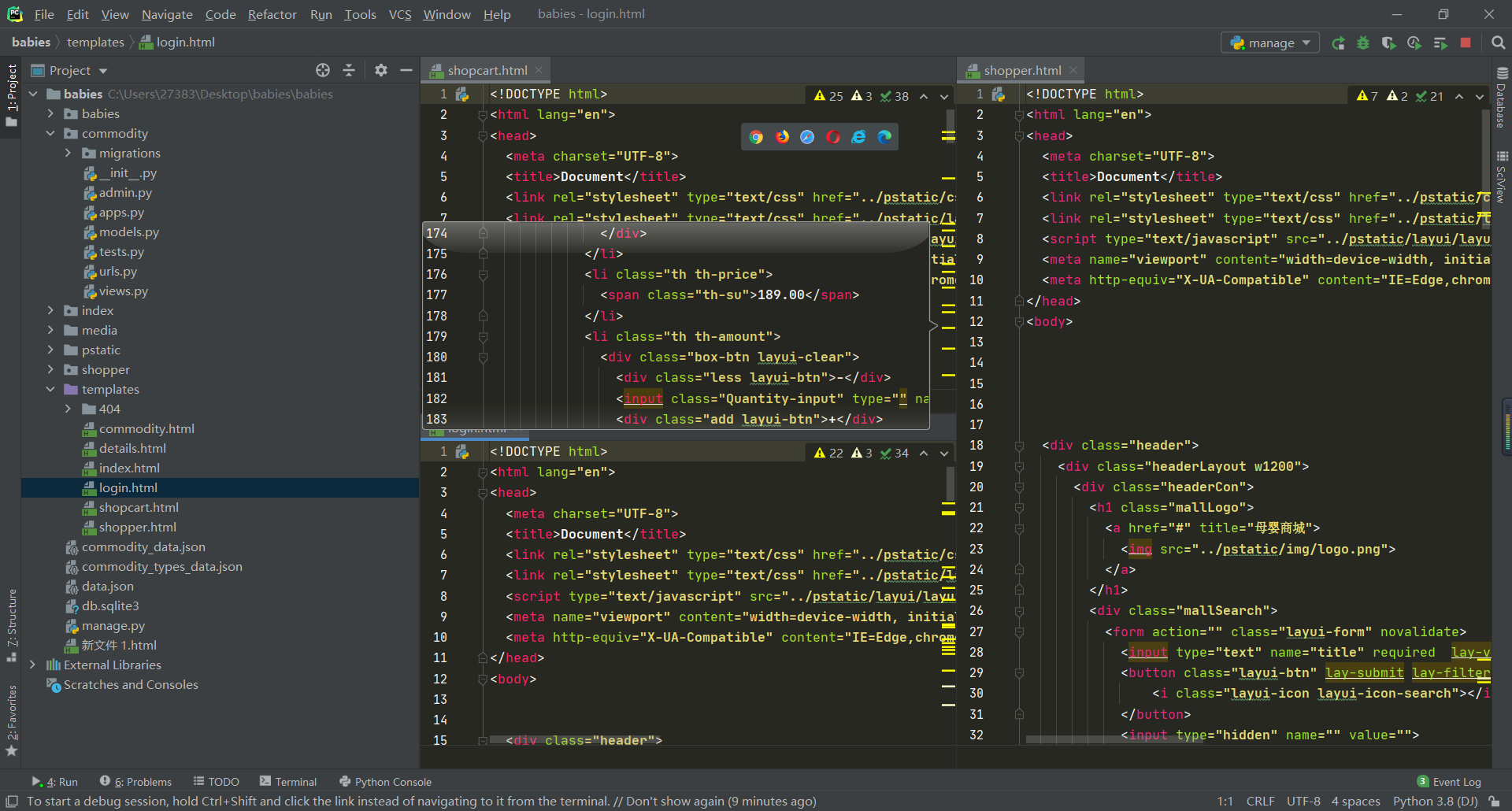Expand the shopper folder

pos(51,369)
